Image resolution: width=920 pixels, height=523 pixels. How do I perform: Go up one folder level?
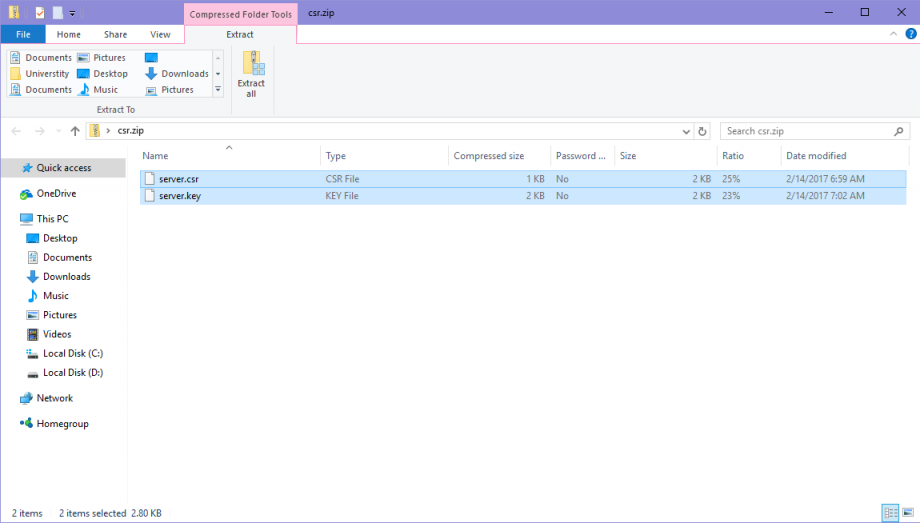click(75, 131)
